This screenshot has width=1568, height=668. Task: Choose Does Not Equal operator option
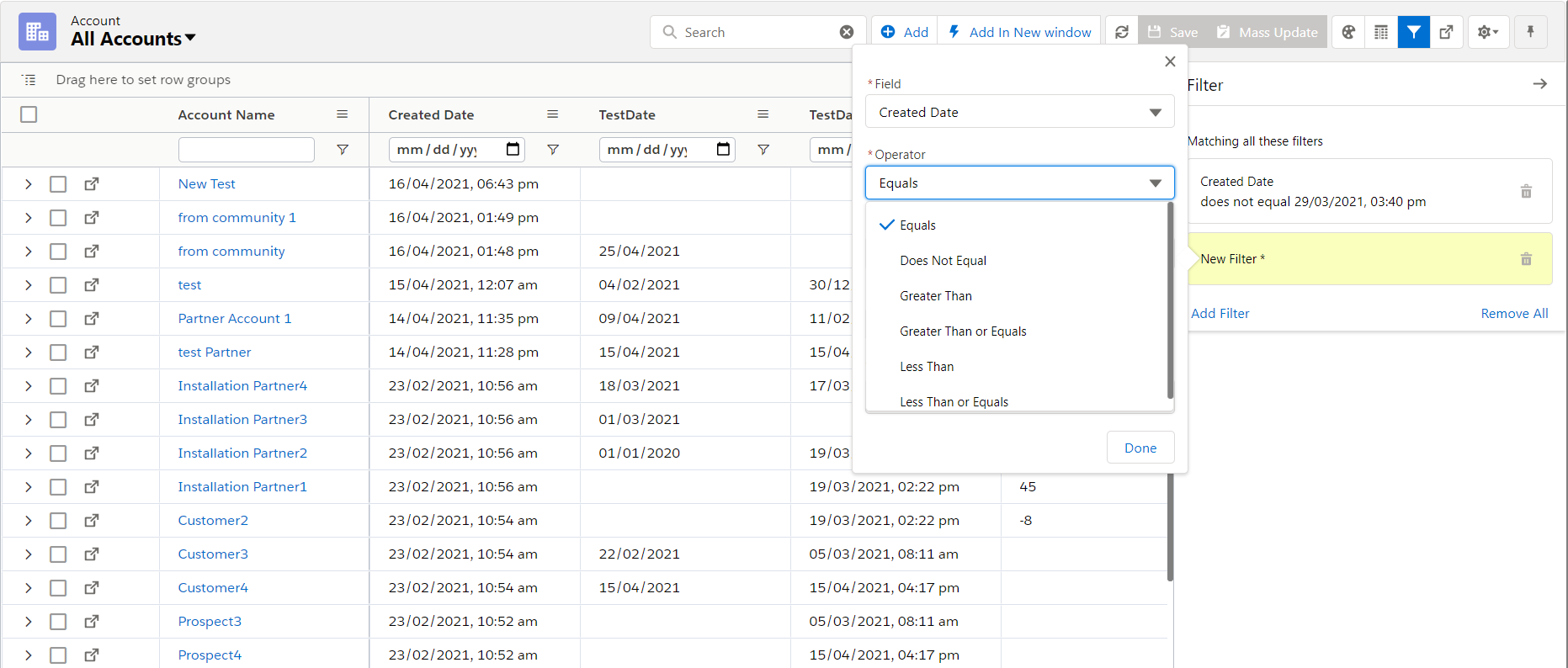943,261
